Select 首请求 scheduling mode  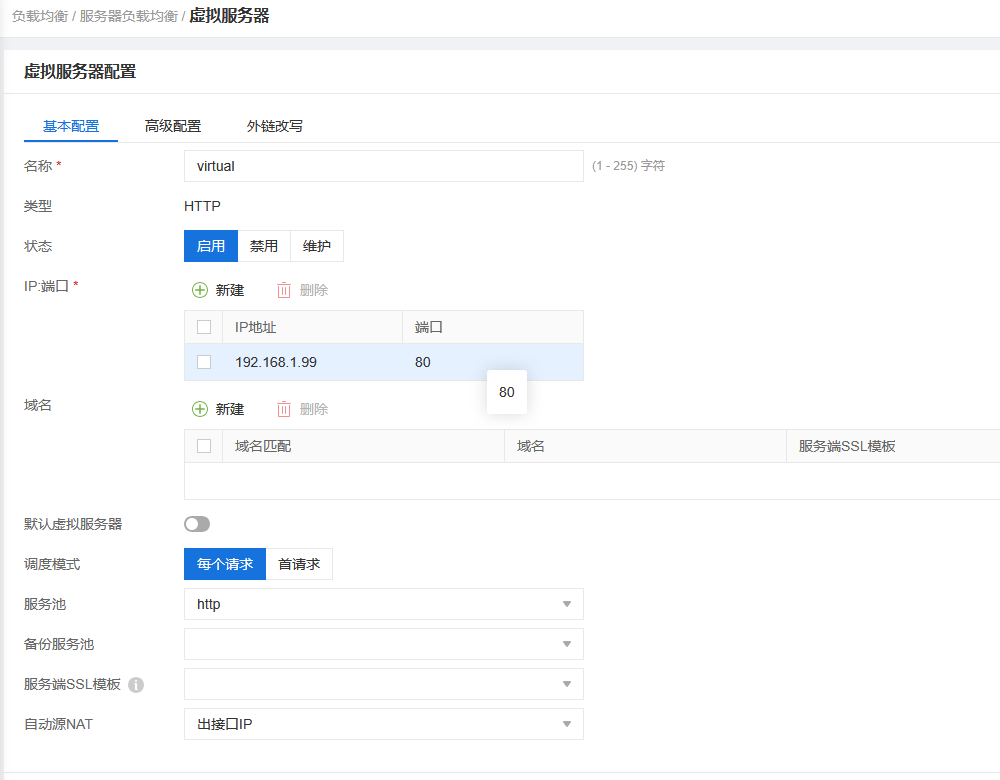[x=299, y=564]
